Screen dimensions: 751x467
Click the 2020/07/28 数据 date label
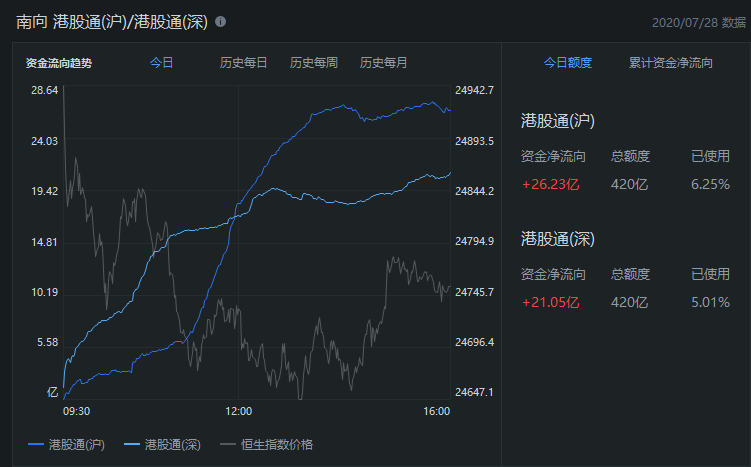[699, 23]
